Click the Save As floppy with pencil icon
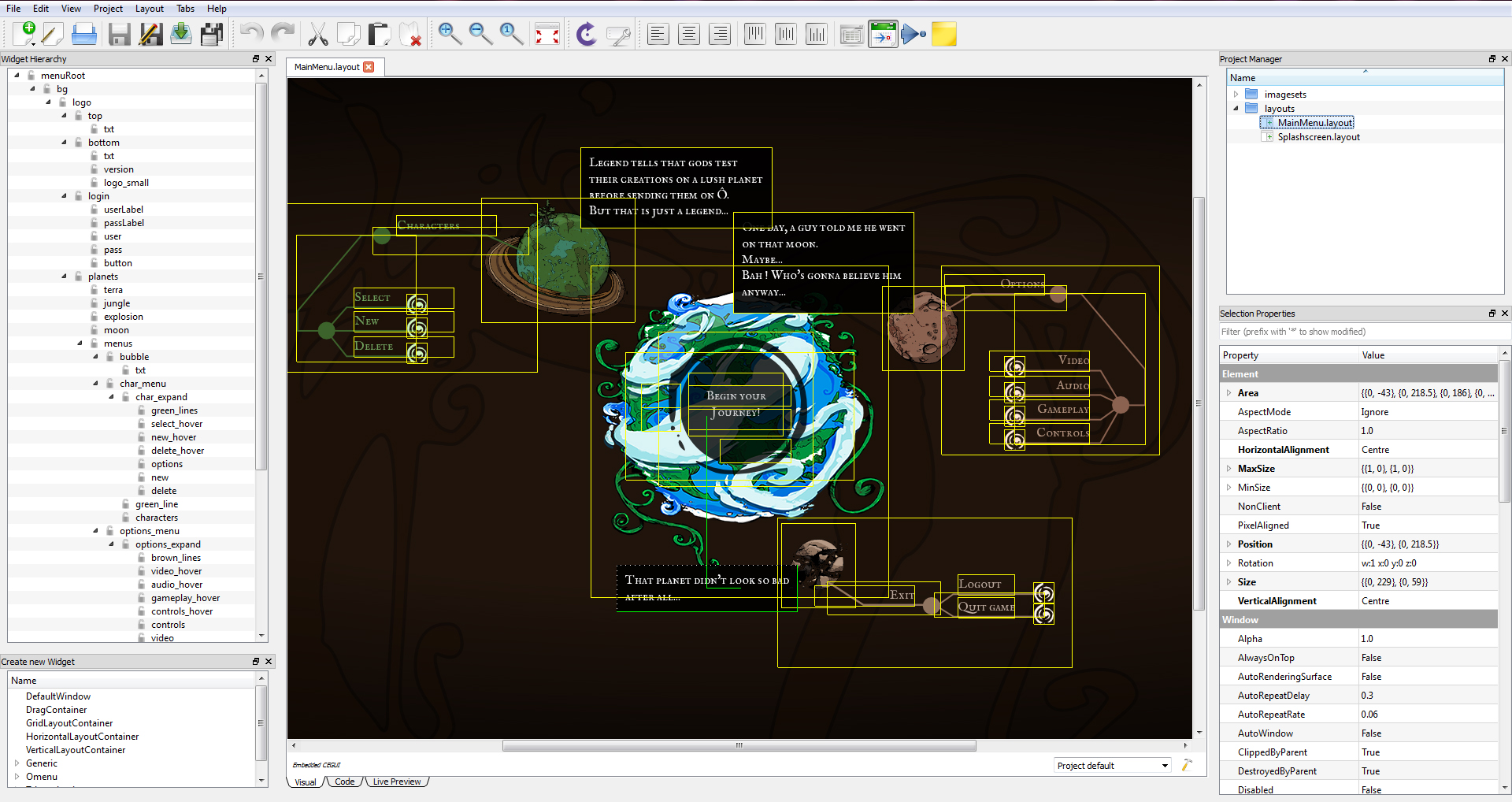The width and height of the screenshot is (1512, 802). click(150, 34)
